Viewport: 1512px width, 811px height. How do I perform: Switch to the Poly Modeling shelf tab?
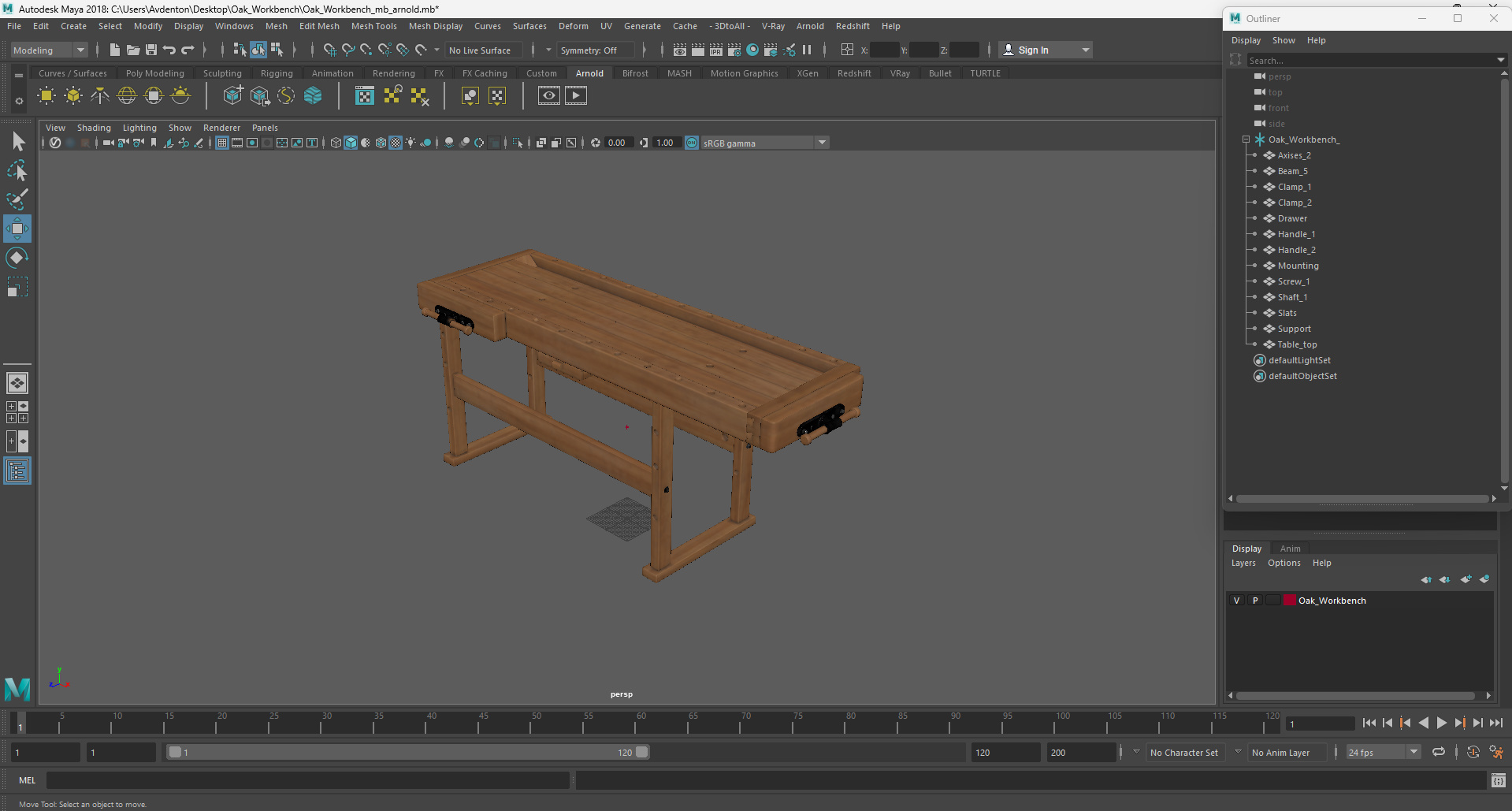point(155,73)
